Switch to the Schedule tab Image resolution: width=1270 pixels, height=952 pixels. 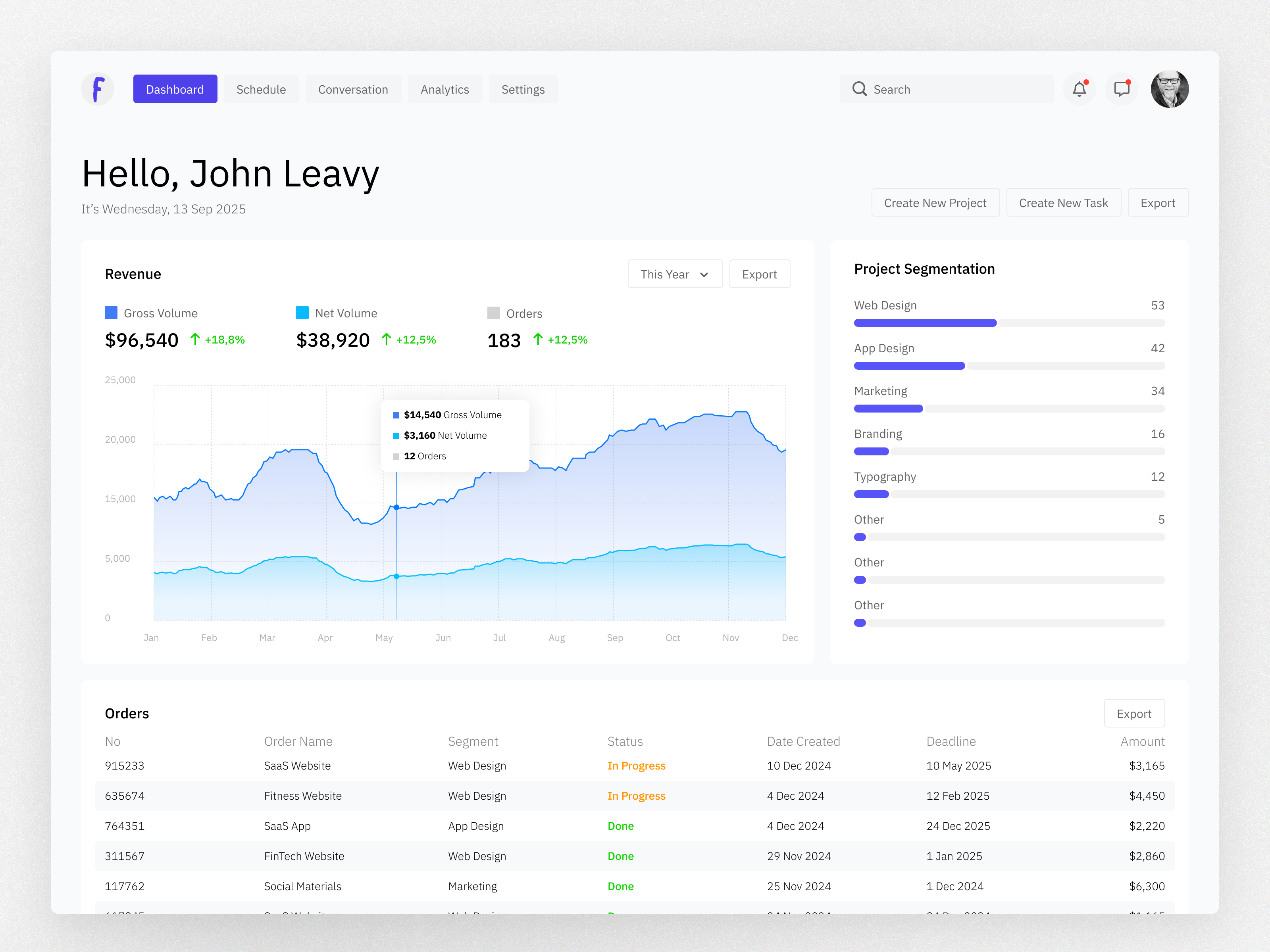click(261, 89)
